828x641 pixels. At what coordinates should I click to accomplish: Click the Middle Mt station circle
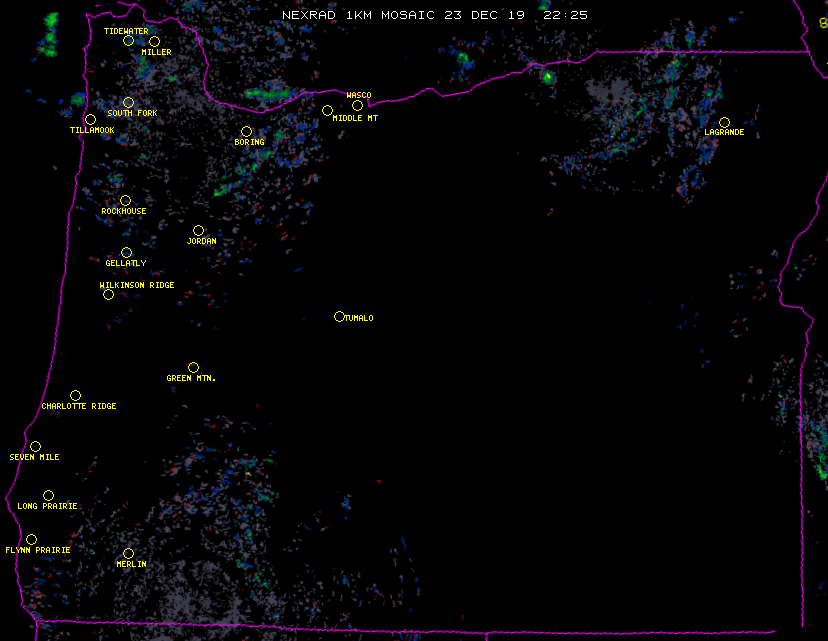[327, 111]
